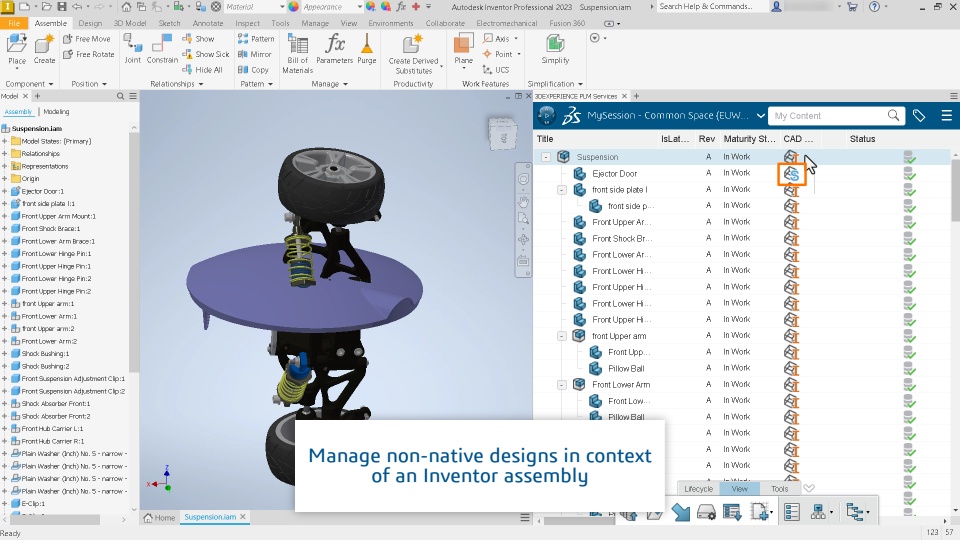Click the Title column header
Image resolution: width=960 pixels, height=540 pixels.
click(545, 139)
